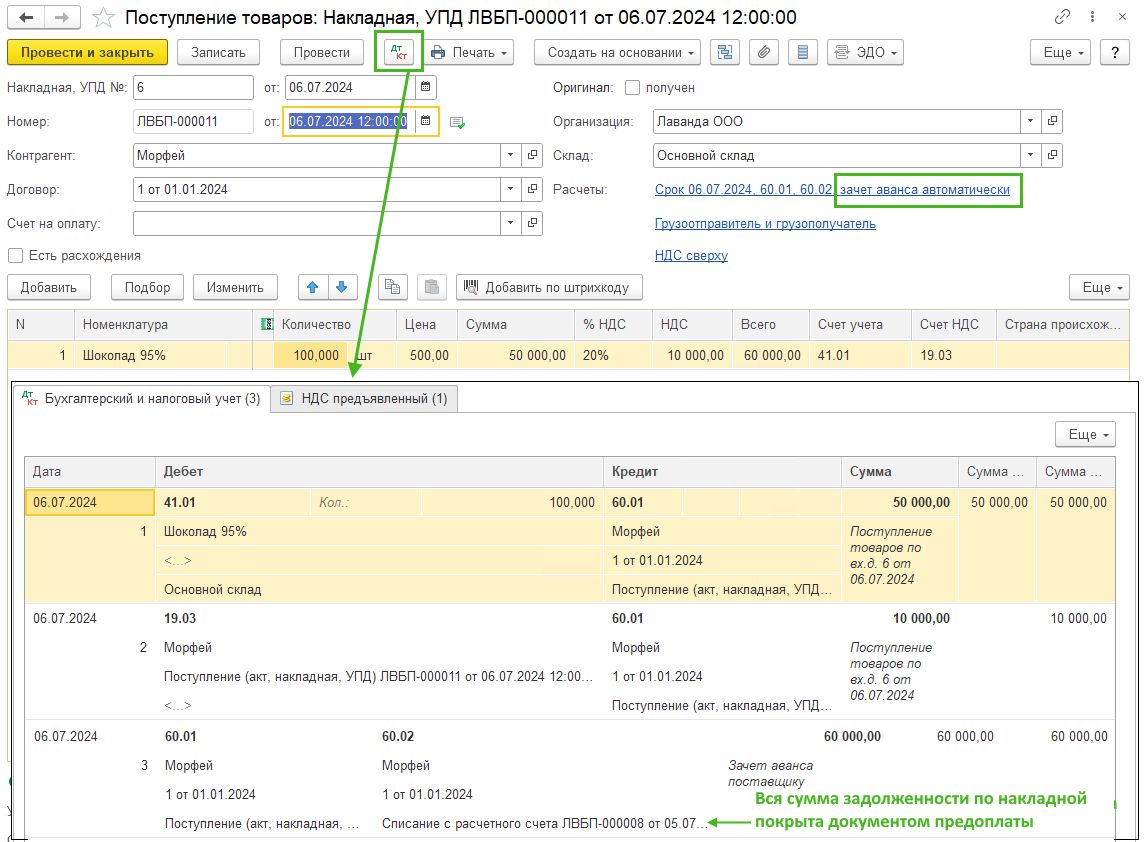
Task: Click the Номер field ЛВБП-000011
Action: (193, 121)
